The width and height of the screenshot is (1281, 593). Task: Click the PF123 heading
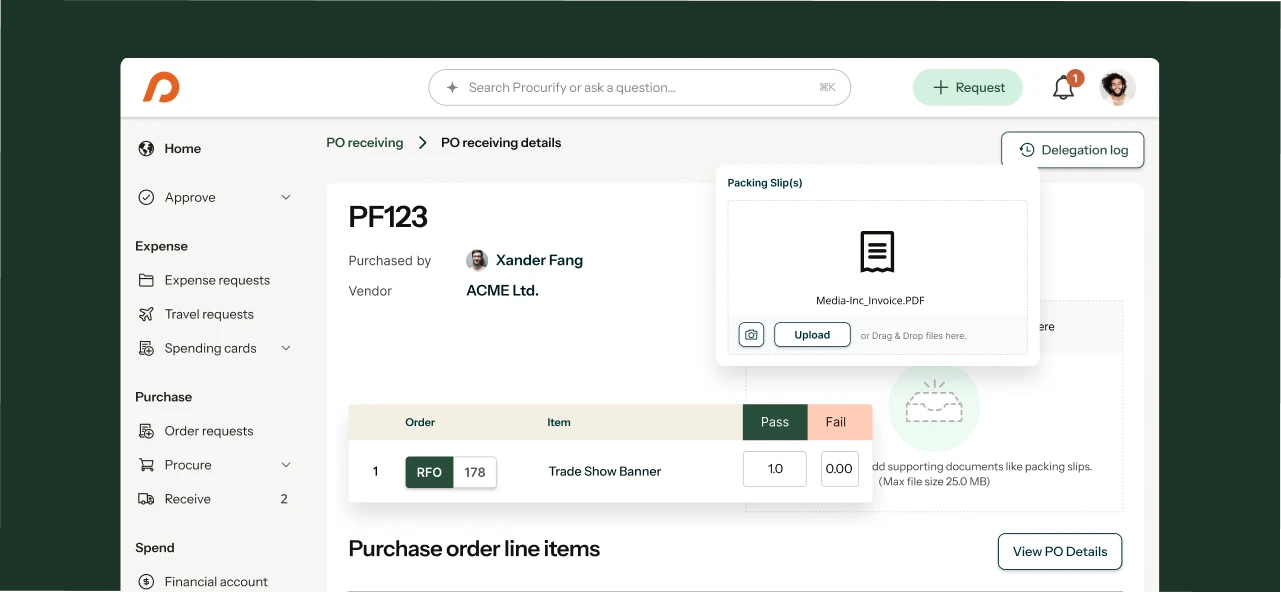click(x=388, y=216)
